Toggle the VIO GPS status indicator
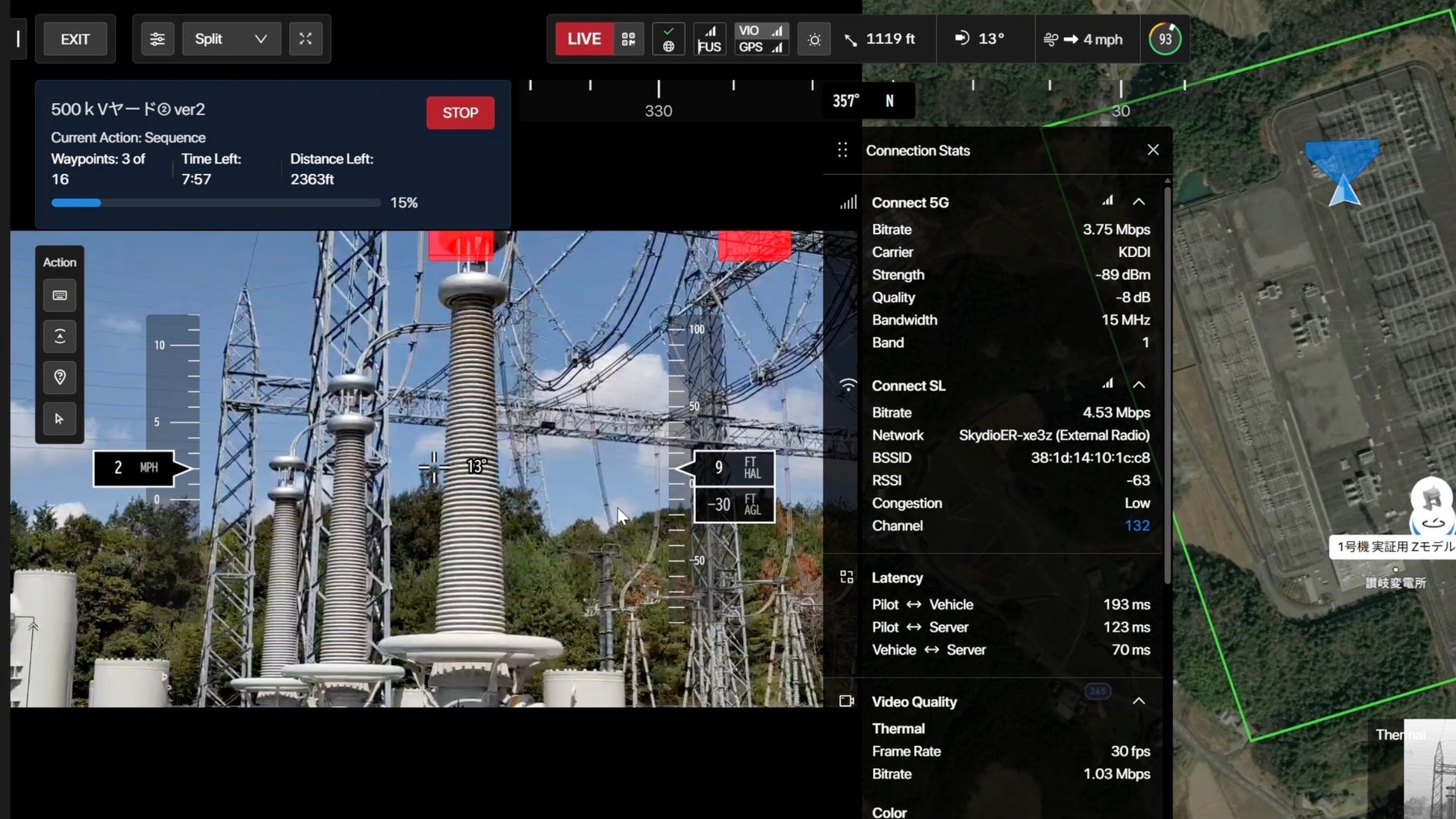The image size is (1456, 819). point(761,39)
